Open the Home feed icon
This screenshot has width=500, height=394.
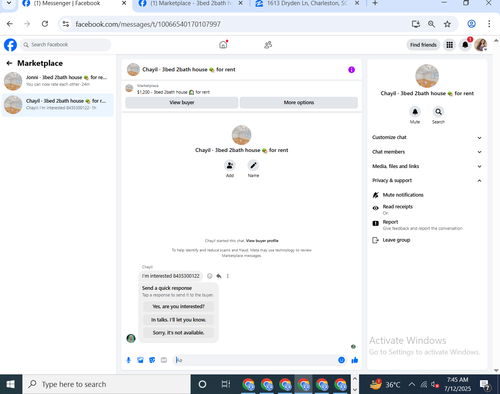pyautogui.click(x=223, y=45)
